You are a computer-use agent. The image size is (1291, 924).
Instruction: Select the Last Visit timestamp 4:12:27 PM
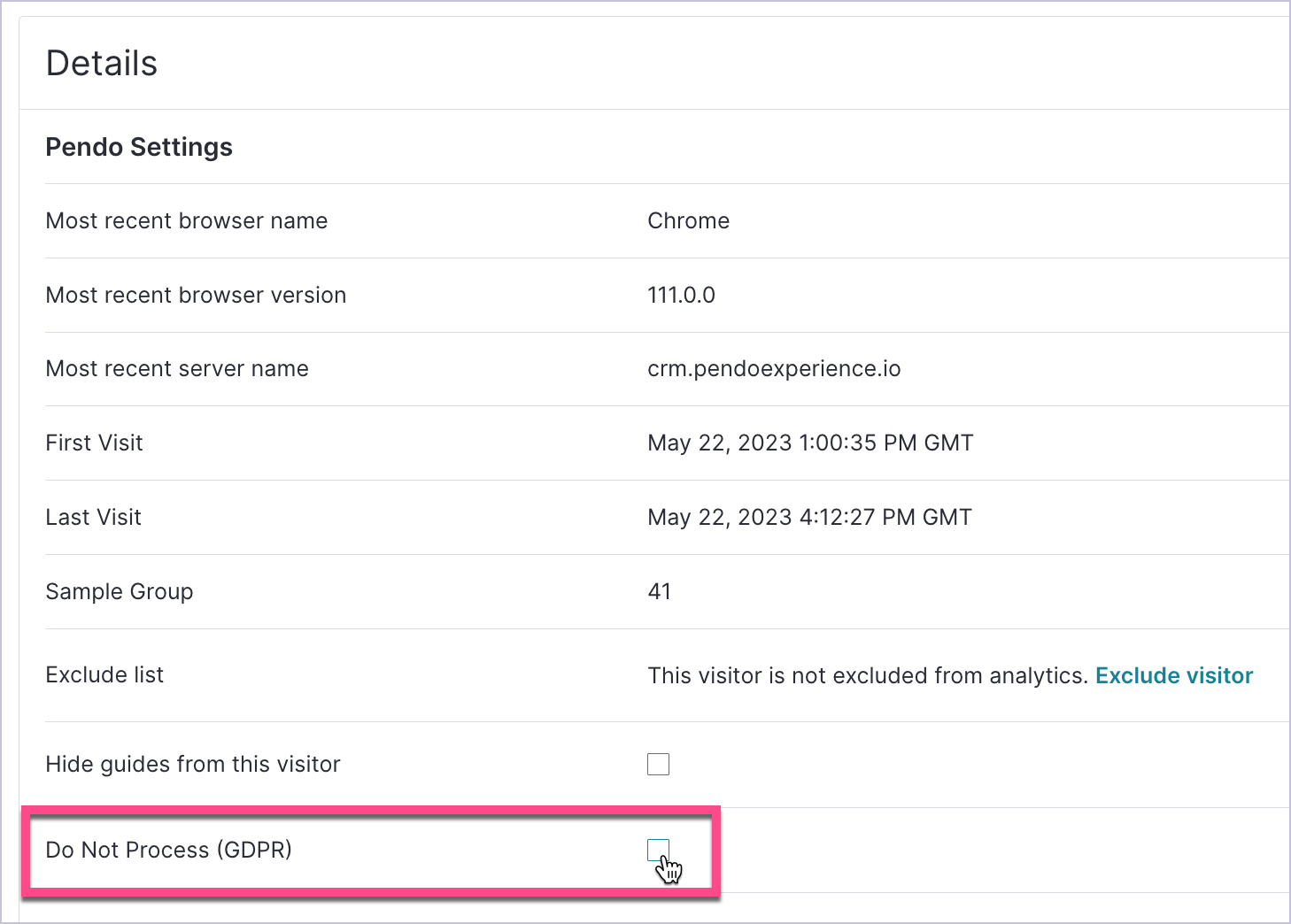809,517
